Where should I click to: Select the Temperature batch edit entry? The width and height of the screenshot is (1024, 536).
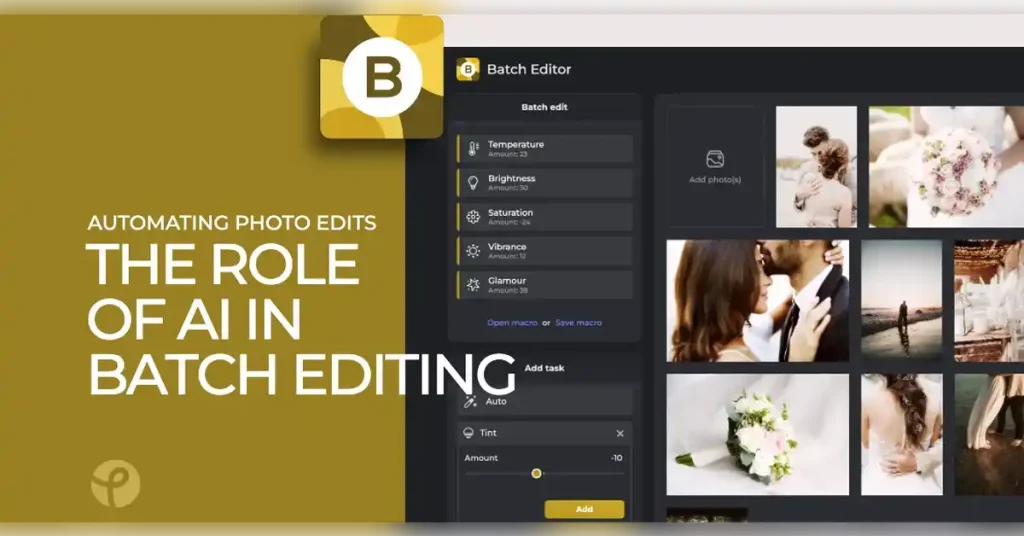coord(545,149)
